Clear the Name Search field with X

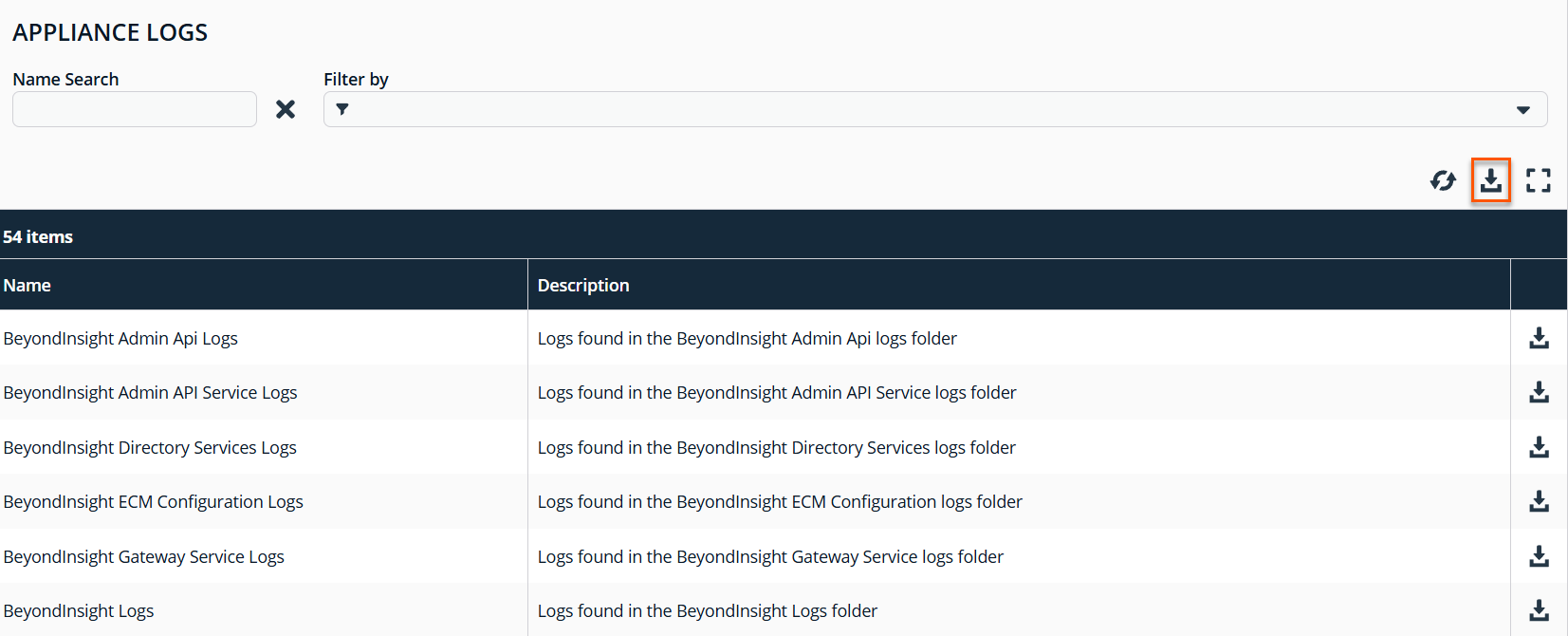(286, 109)
